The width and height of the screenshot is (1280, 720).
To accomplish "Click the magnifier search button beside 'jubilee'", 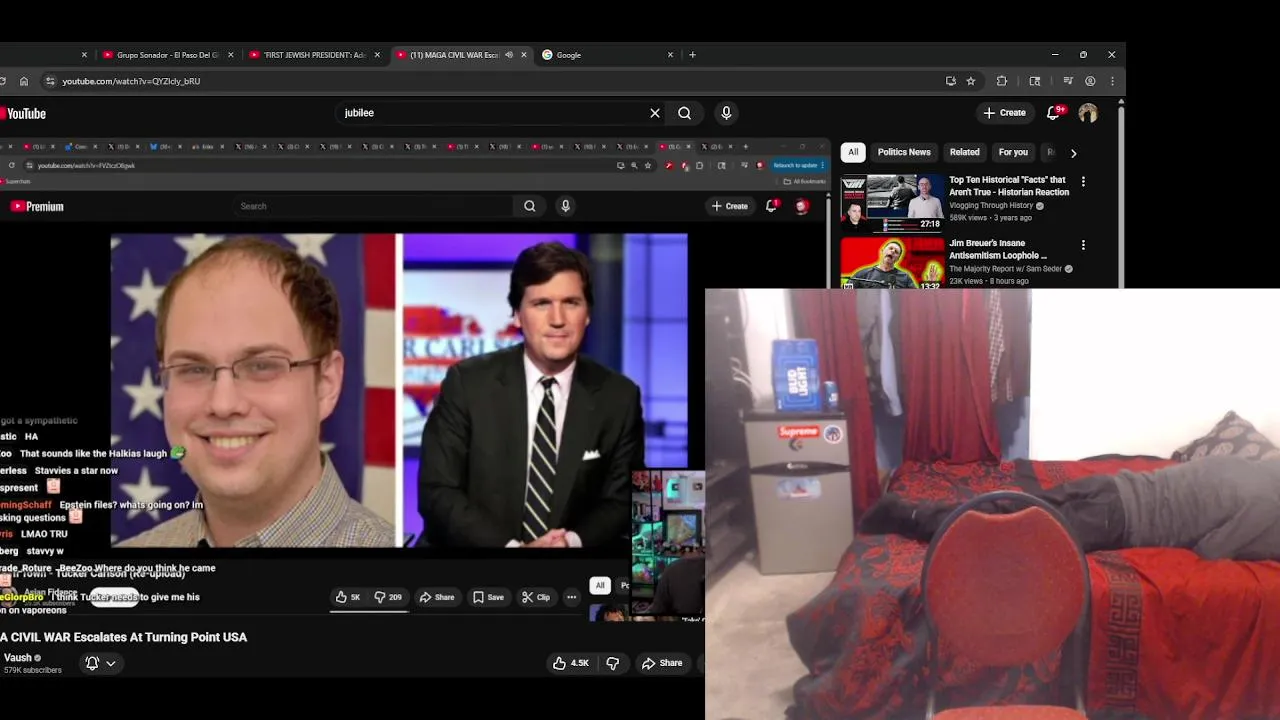I will (x=684, y=113).
